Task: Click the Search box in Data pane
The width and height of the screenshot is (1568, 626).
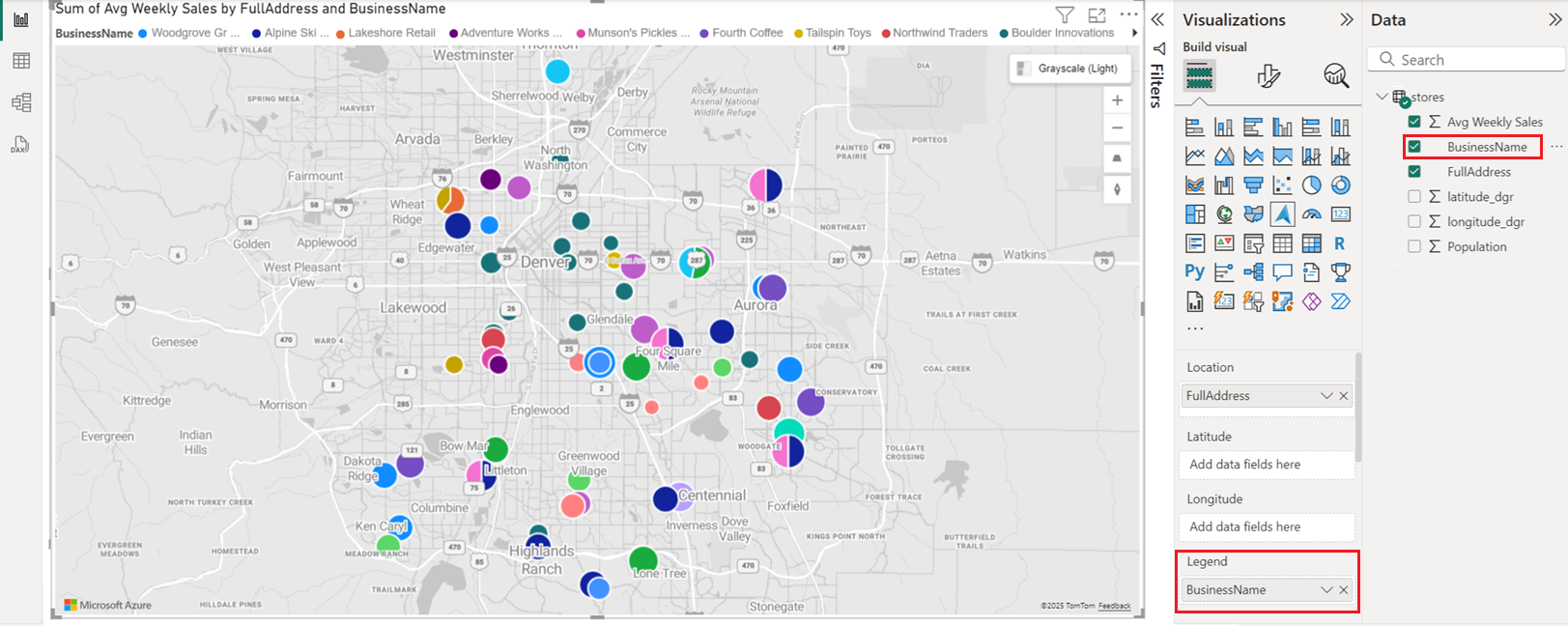Action: pyautogui.click(x=1466, y=60)
